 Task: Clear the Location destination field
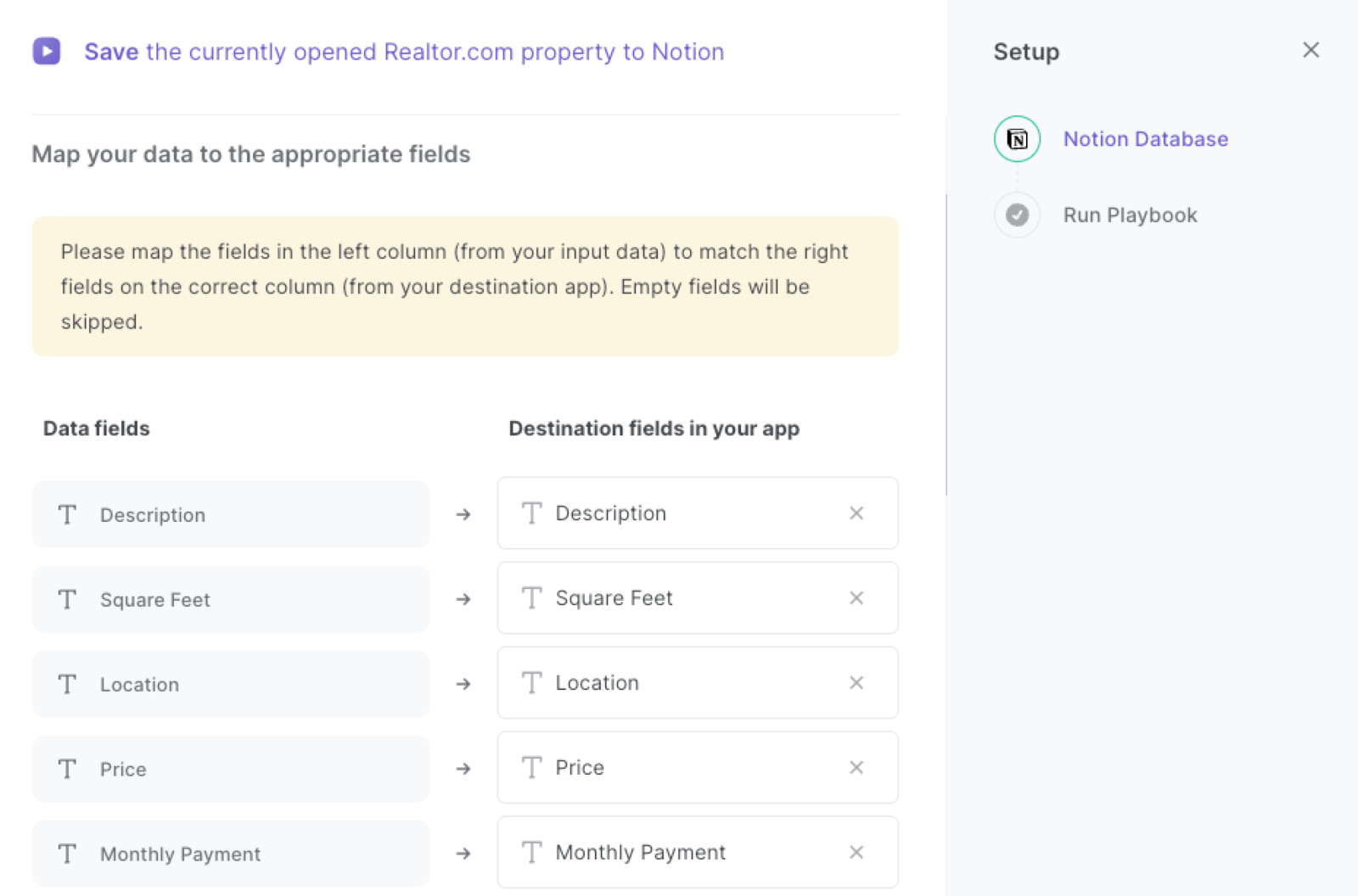[856, 683]
